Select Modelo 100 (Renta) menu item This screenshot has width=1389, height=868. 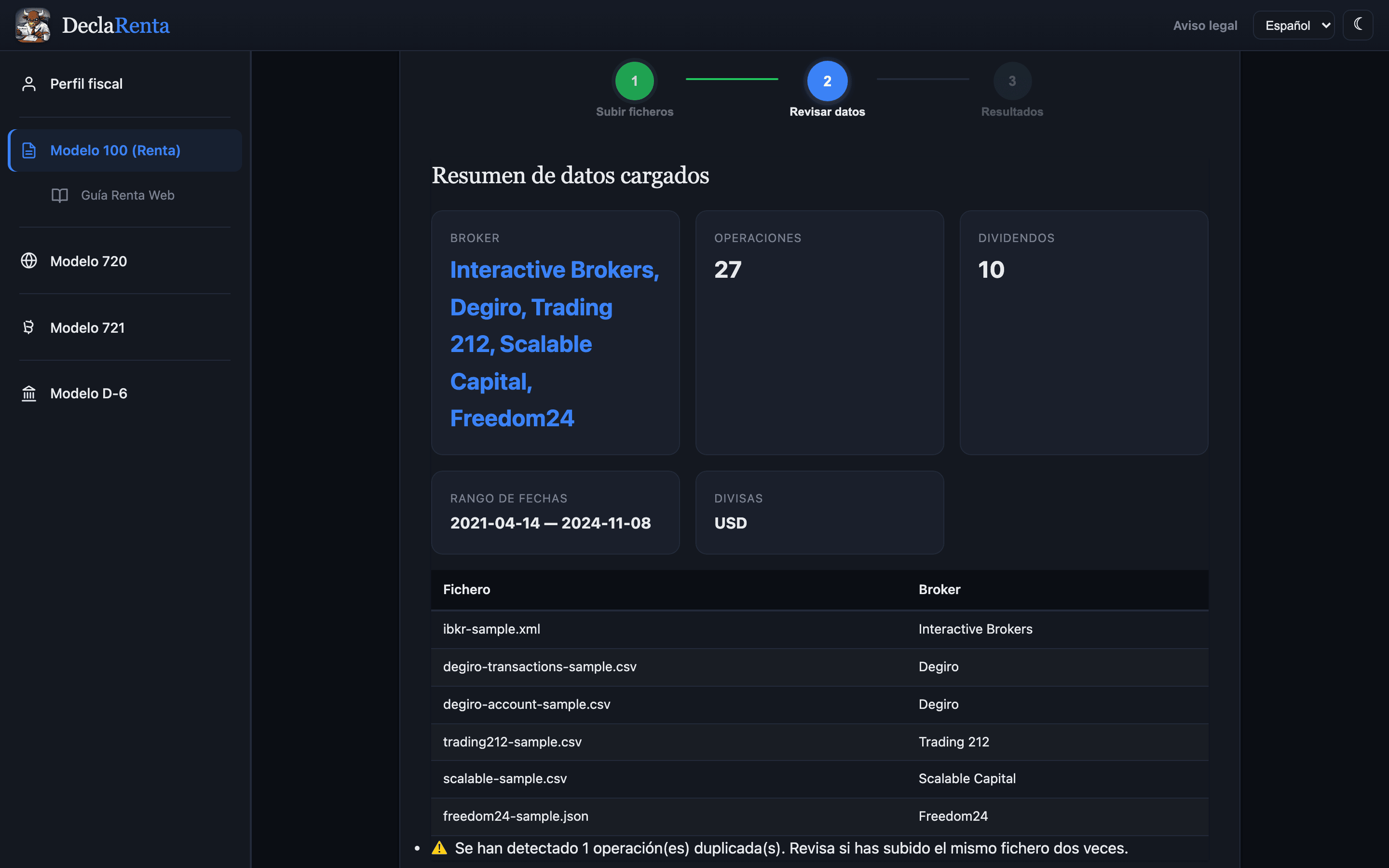click(x=125, y=150)
